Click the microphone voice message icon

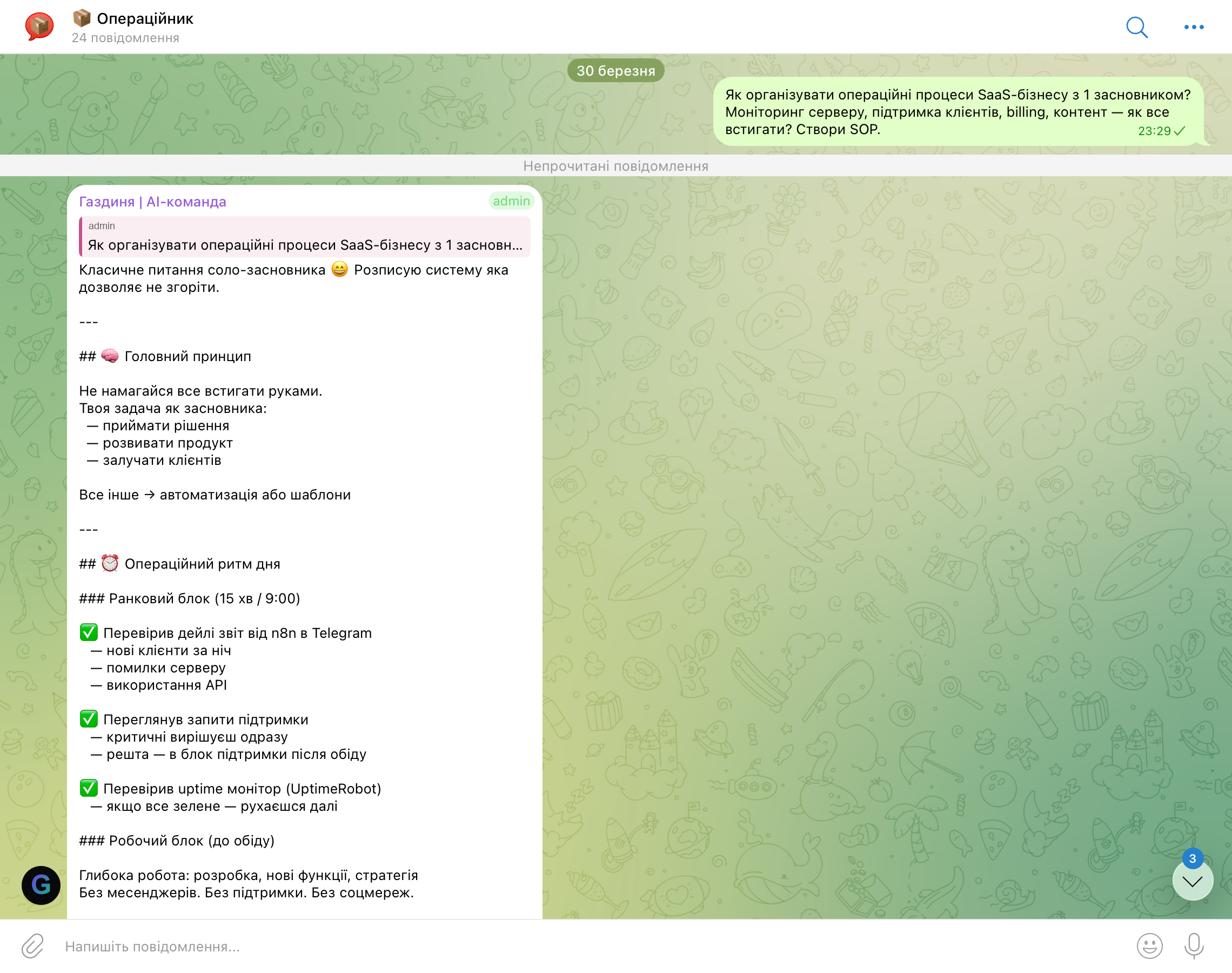[1193, 945]
